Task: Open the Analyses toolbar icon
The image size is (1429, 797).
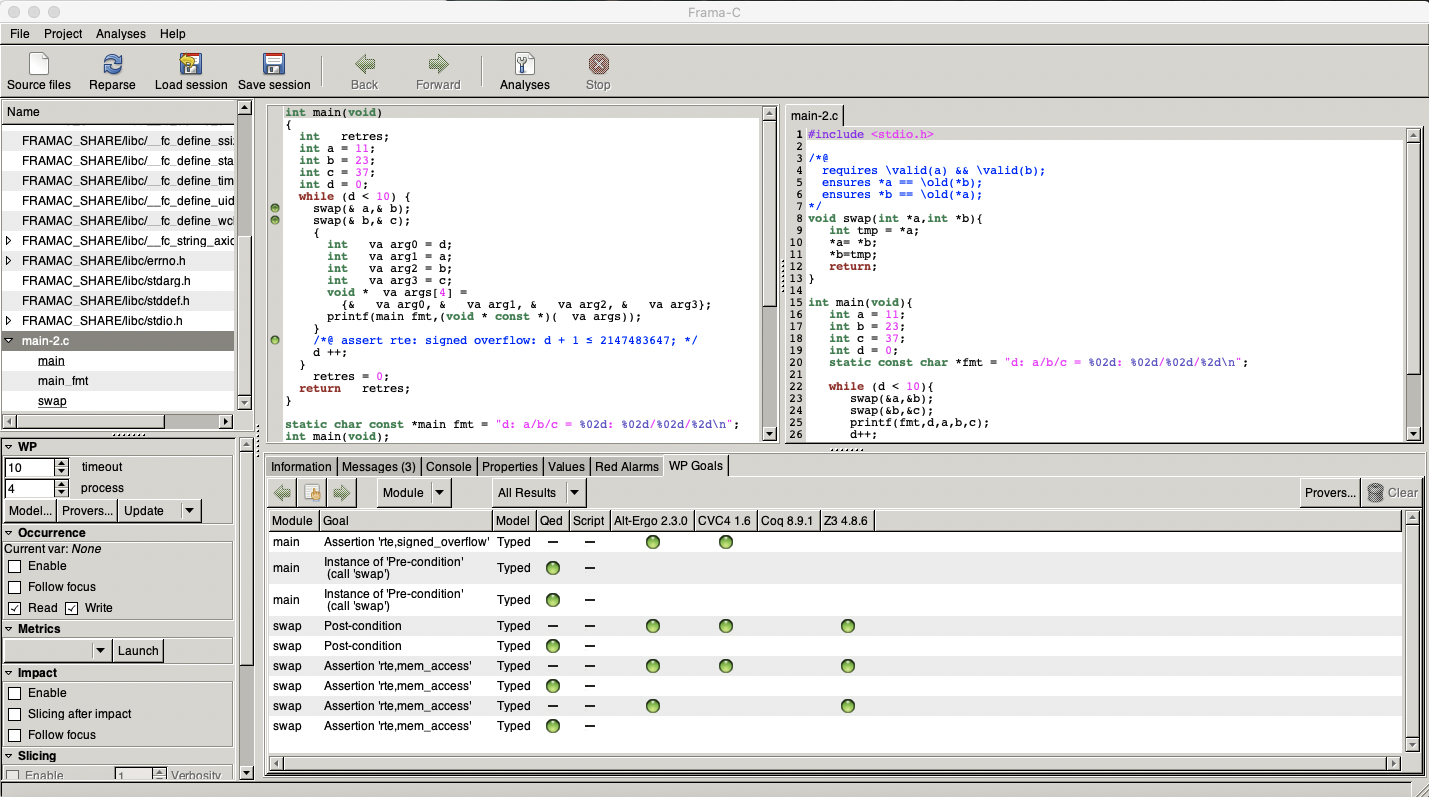Action: point(525,72)
